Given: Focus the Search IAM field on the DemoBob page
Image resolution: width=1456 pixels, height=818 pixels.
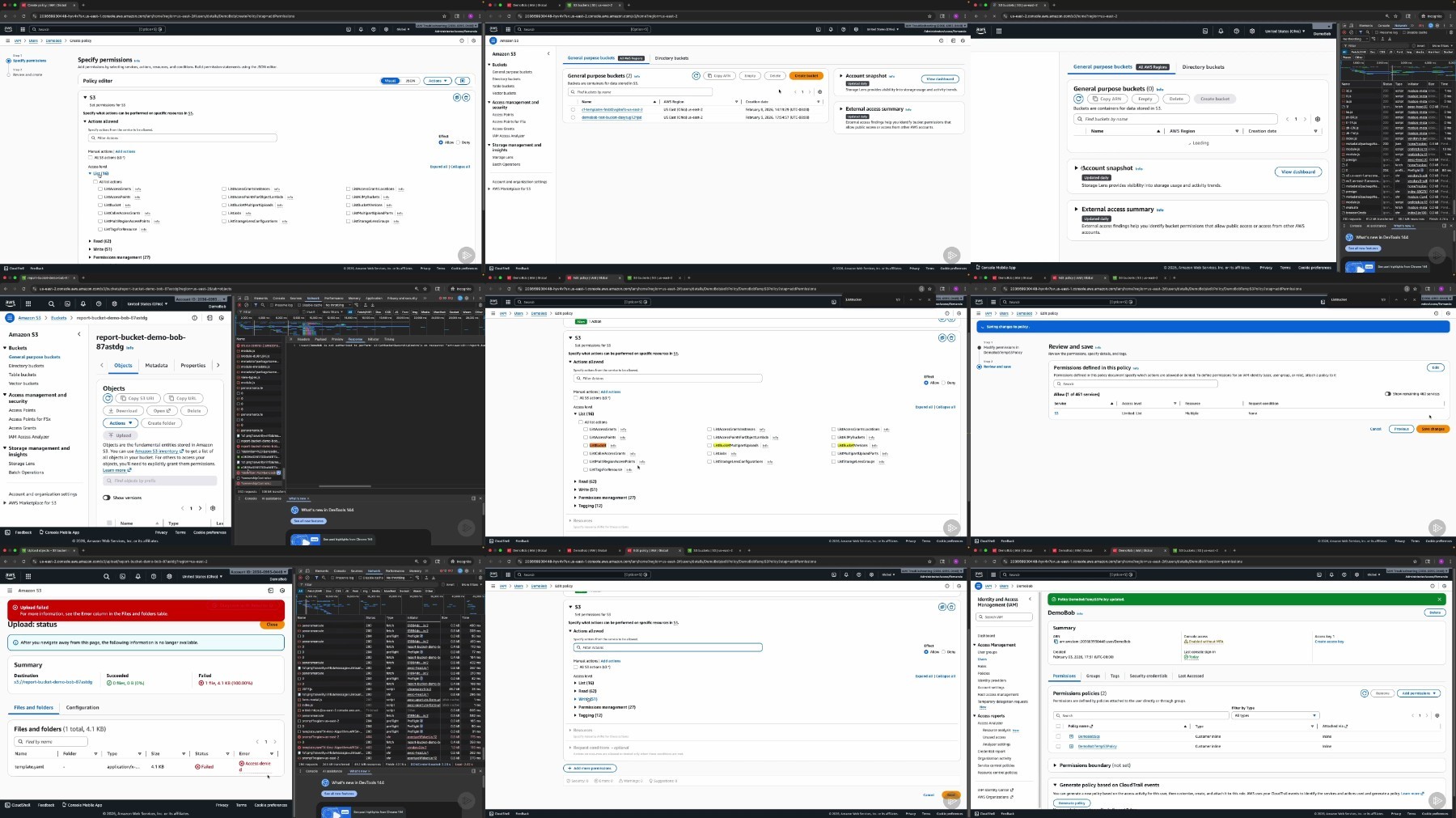Looking at the screenshot, I should tap(1005, 617).
